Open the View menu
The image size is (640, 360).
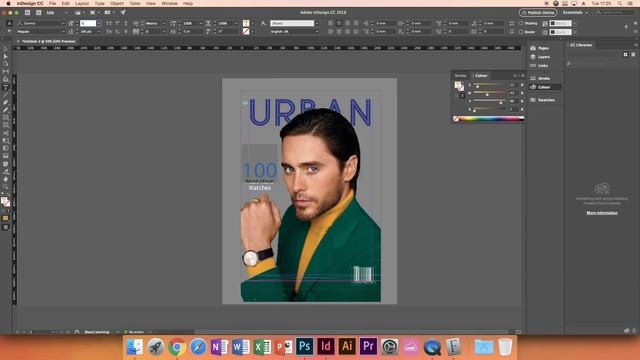(x=151, y=3)
